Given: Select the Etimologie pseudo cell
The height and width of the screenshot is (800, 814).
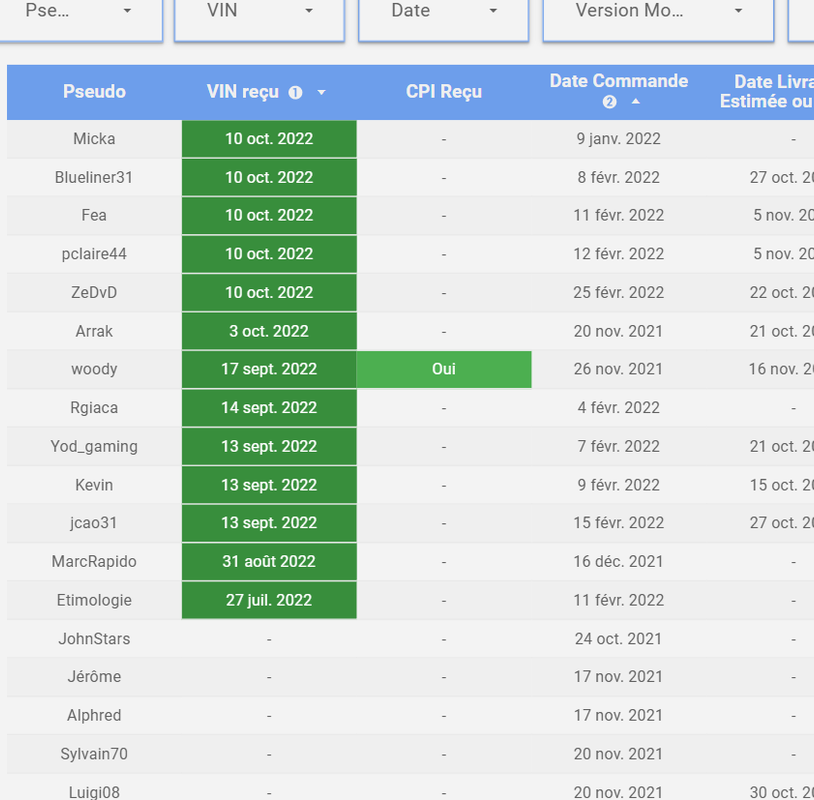Looking at the screenshot, I should click(x=94, y=600).
